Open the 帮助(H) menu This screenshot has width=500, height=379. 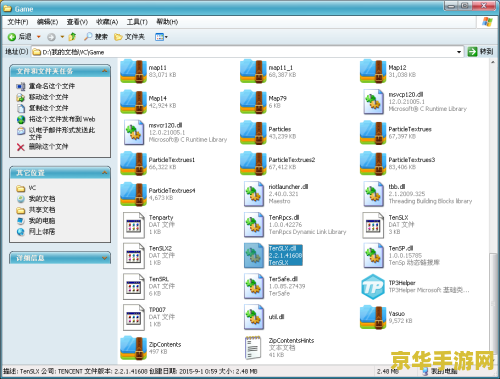click(x=167, y=22)
